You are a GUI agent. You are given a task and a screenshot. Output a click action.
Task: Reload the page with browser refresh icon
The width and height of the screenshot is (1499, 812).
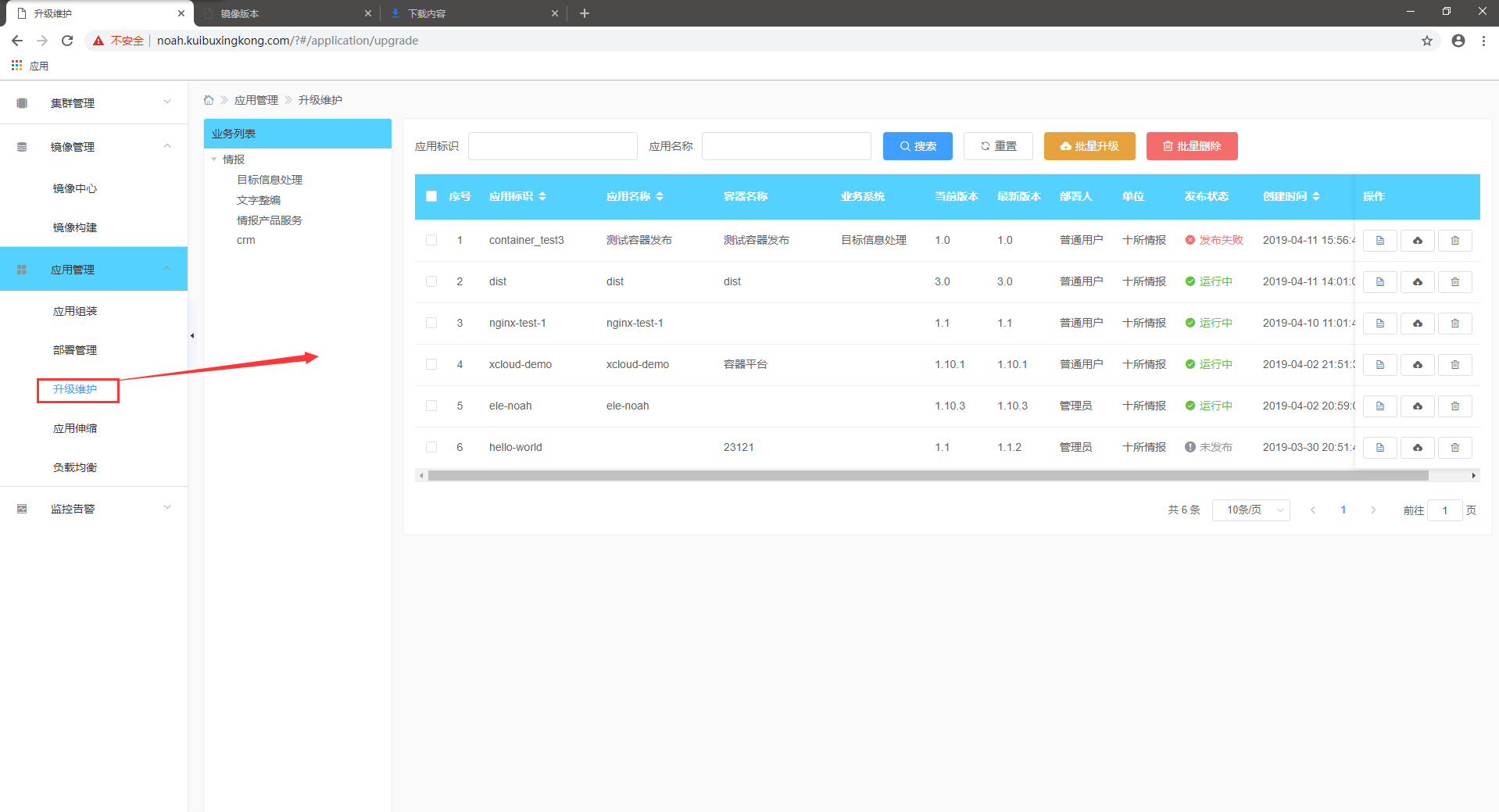pos(67,41)
